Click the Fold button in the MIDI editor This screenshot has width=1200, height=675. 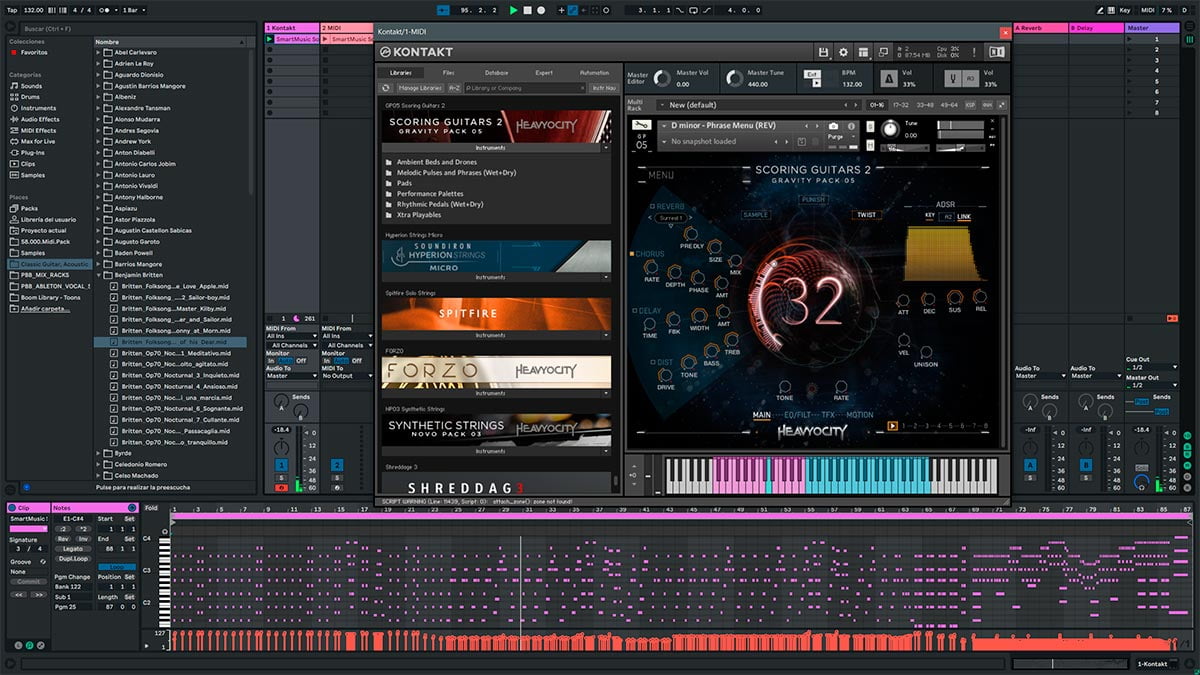point(151,508)
